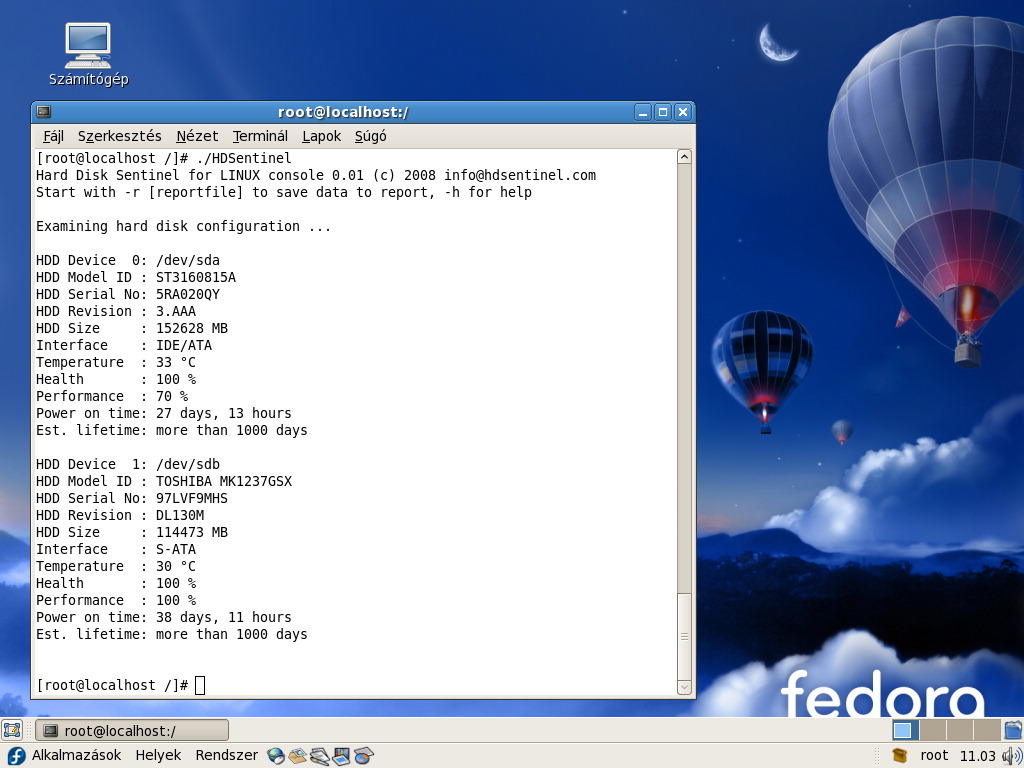The width and height of the screenshot is (1024, 768).
Task: Click the S-ATA interface value
Action: [x=176, y=549]
